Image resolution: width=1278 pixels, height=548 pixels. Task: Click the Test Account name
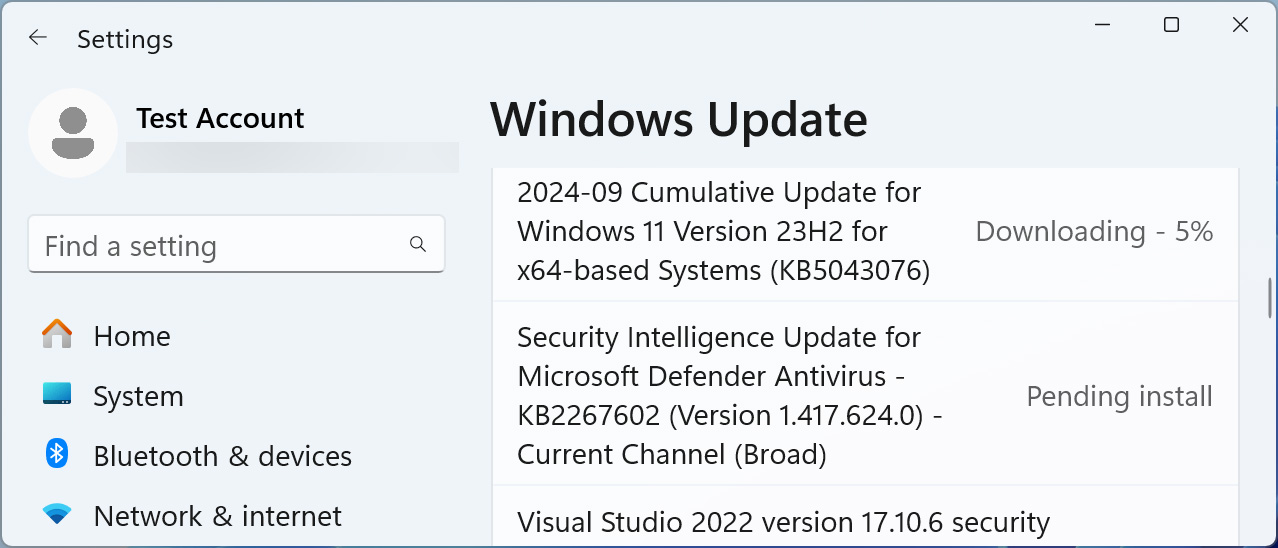pyautogui.click(x=220, y=118)
